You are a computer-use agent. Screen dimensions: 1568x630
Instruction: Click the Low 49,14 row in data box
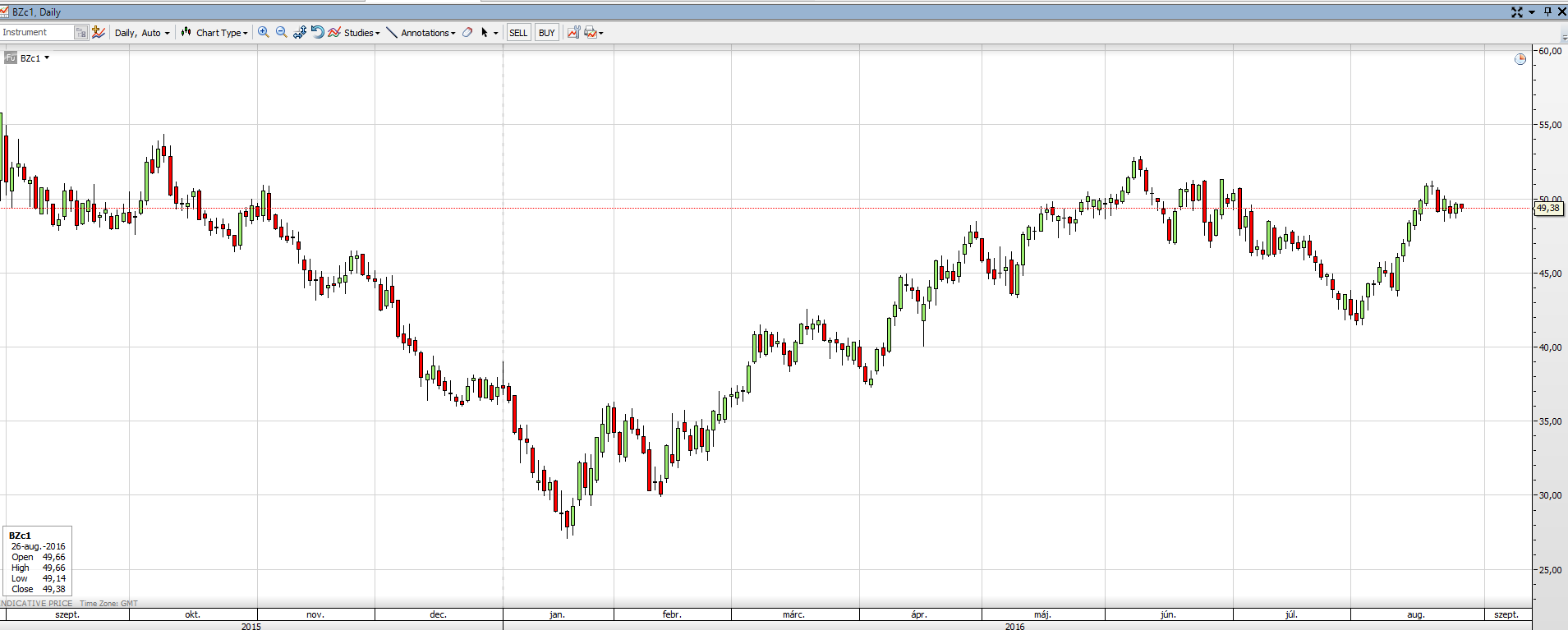(38, 578)
